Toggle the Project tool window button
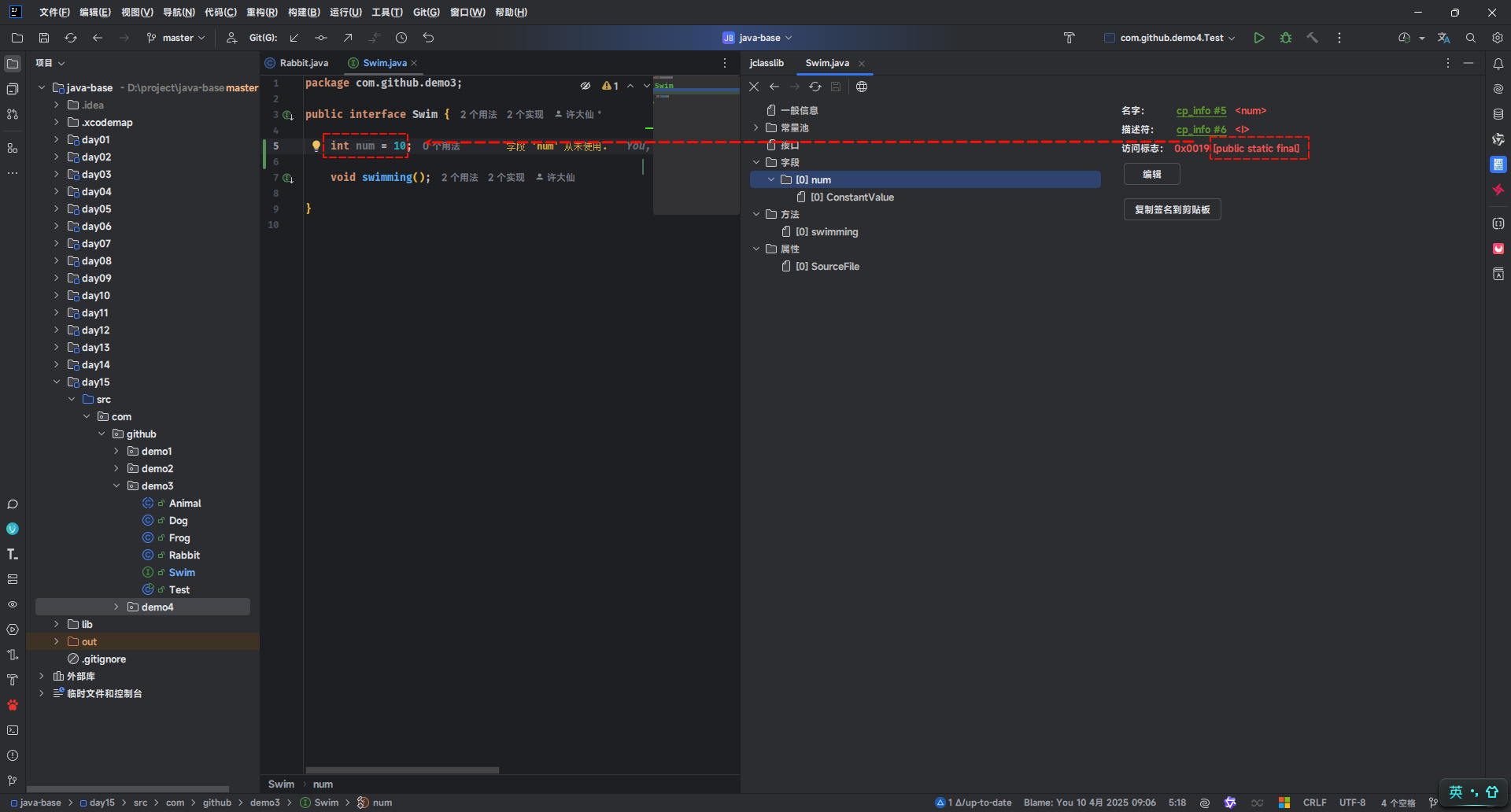Screen dimensions: 1511x812 click(13, 64)
